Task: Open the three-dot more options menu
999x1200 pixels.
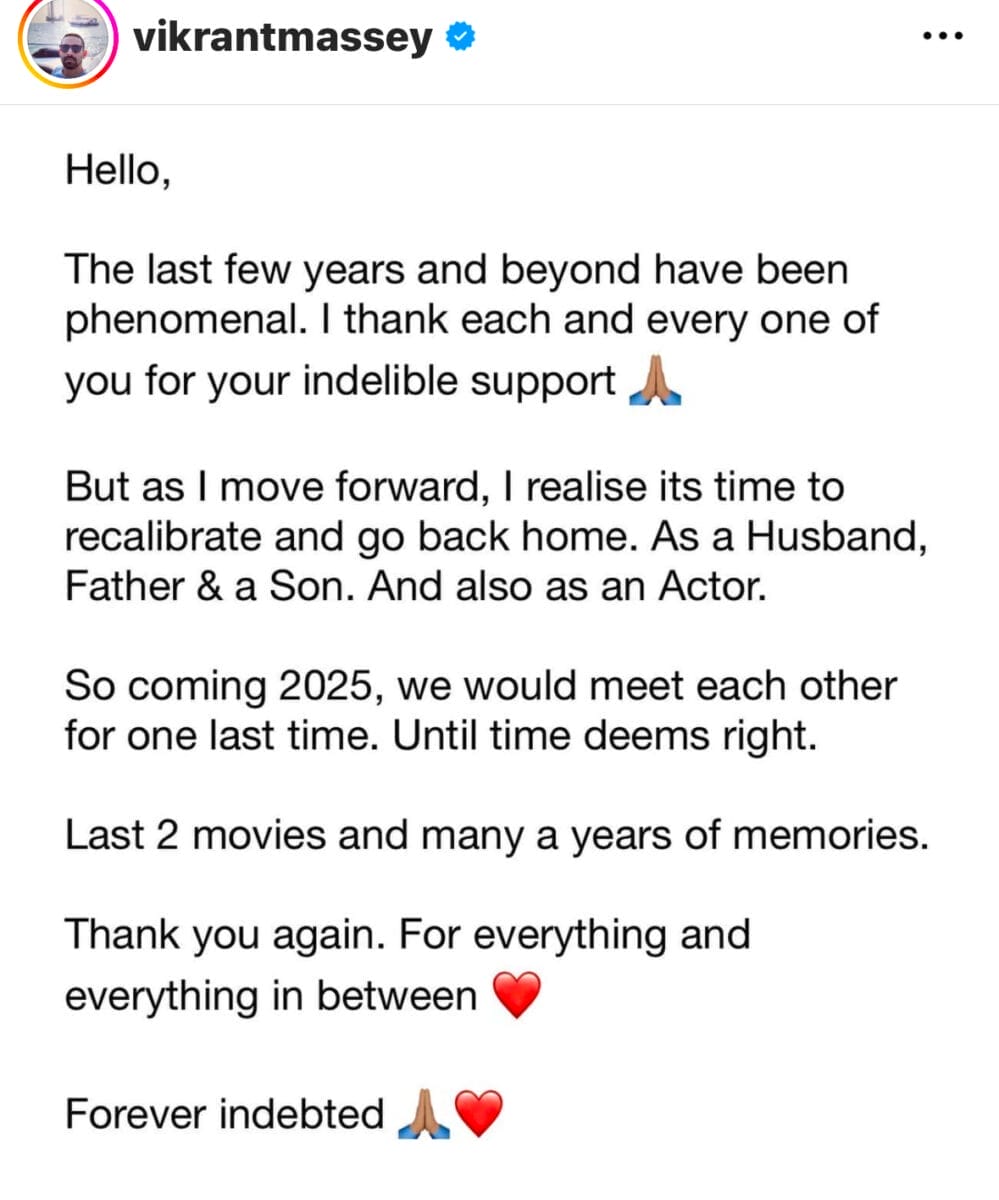Action: (941, 37)
